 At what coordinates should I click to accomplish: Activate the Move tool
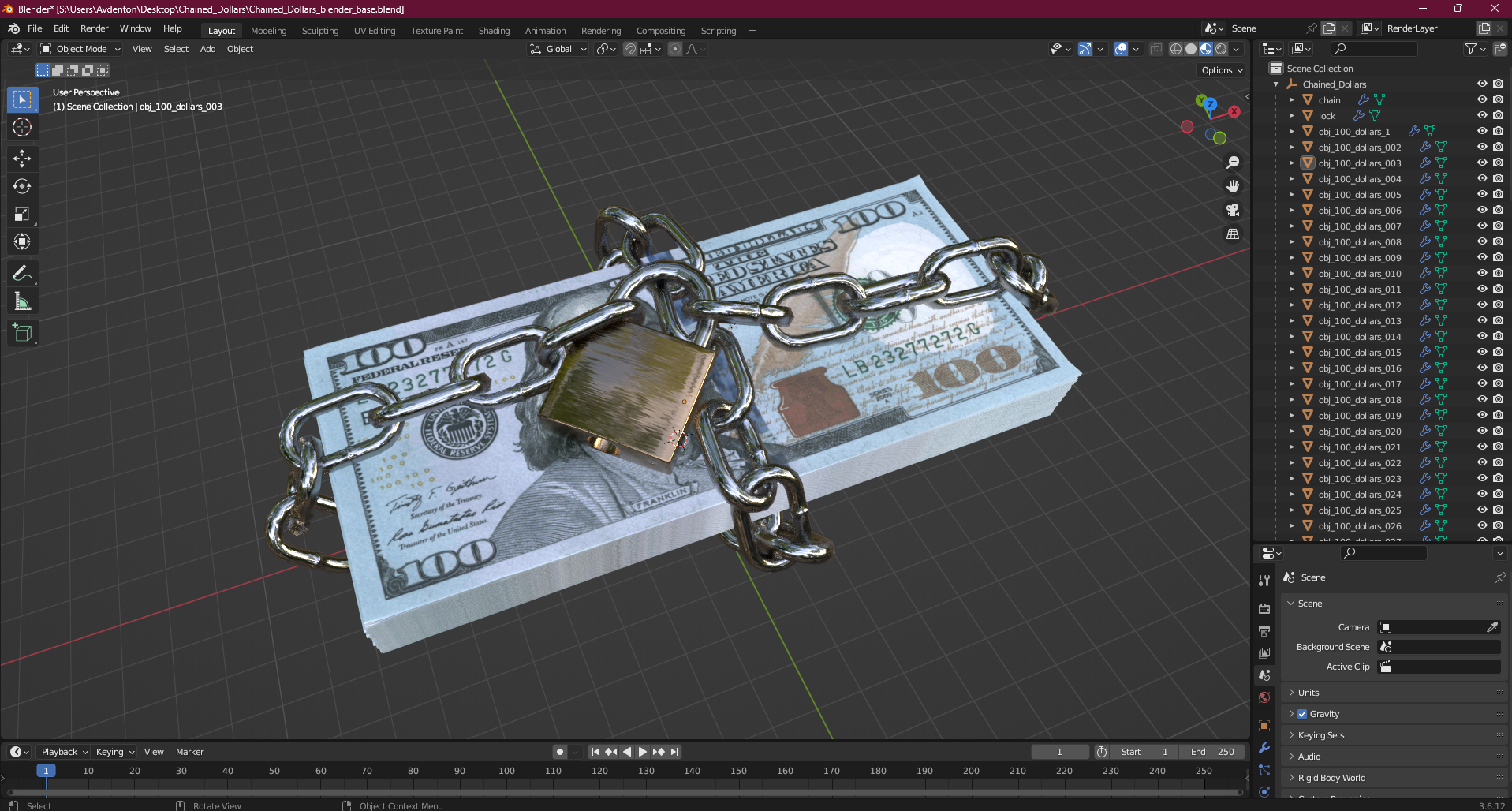tap(22, 159)
